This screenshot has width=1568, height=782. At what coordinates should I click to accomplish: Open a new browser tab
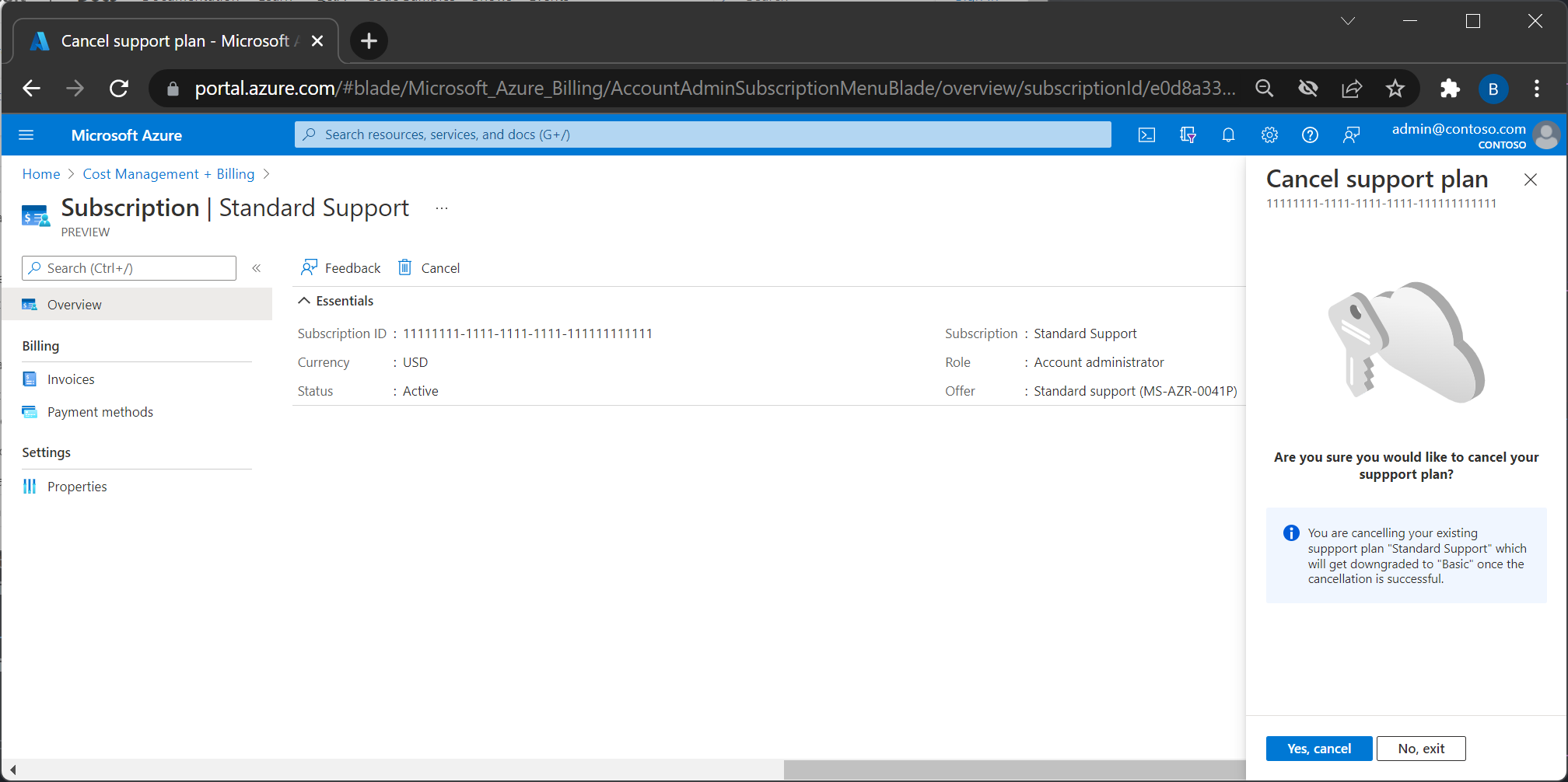(x=369, y=40)
